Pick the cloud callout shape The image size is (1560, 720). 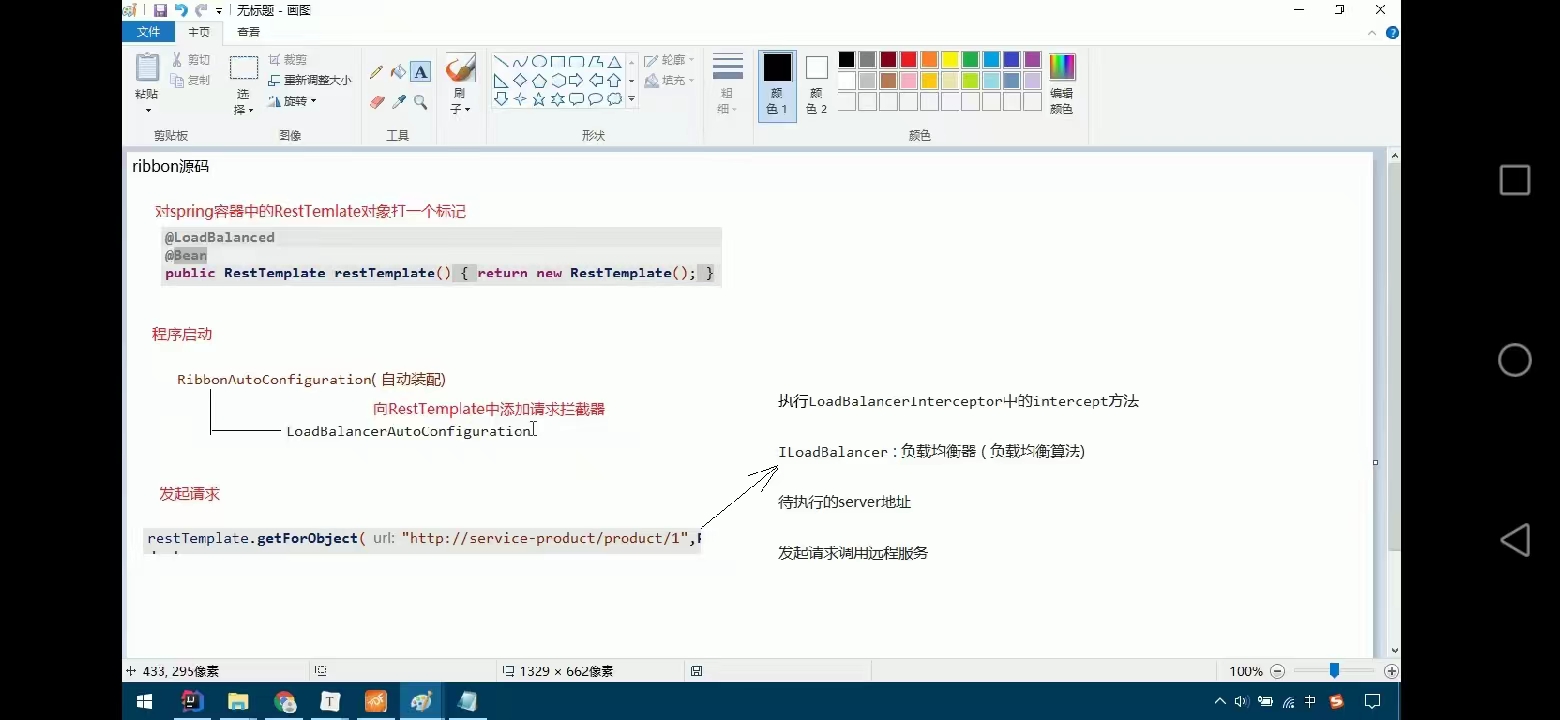(615, 99)
